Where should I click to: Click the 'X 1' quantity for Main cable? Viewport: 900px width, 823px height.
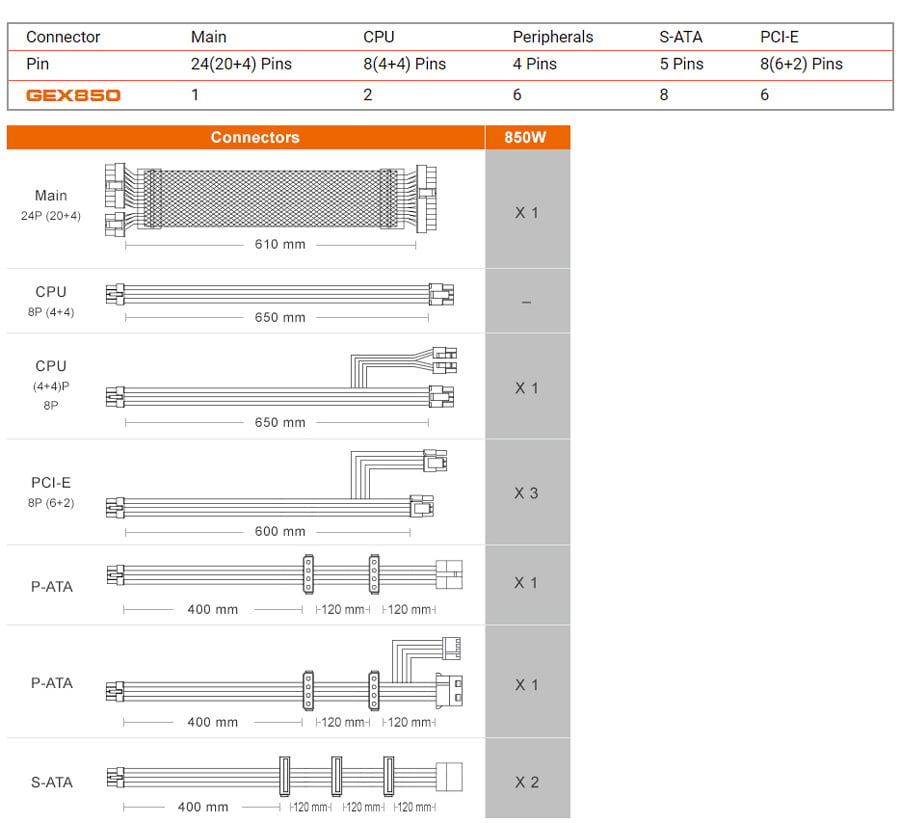[x=526, y=213]
